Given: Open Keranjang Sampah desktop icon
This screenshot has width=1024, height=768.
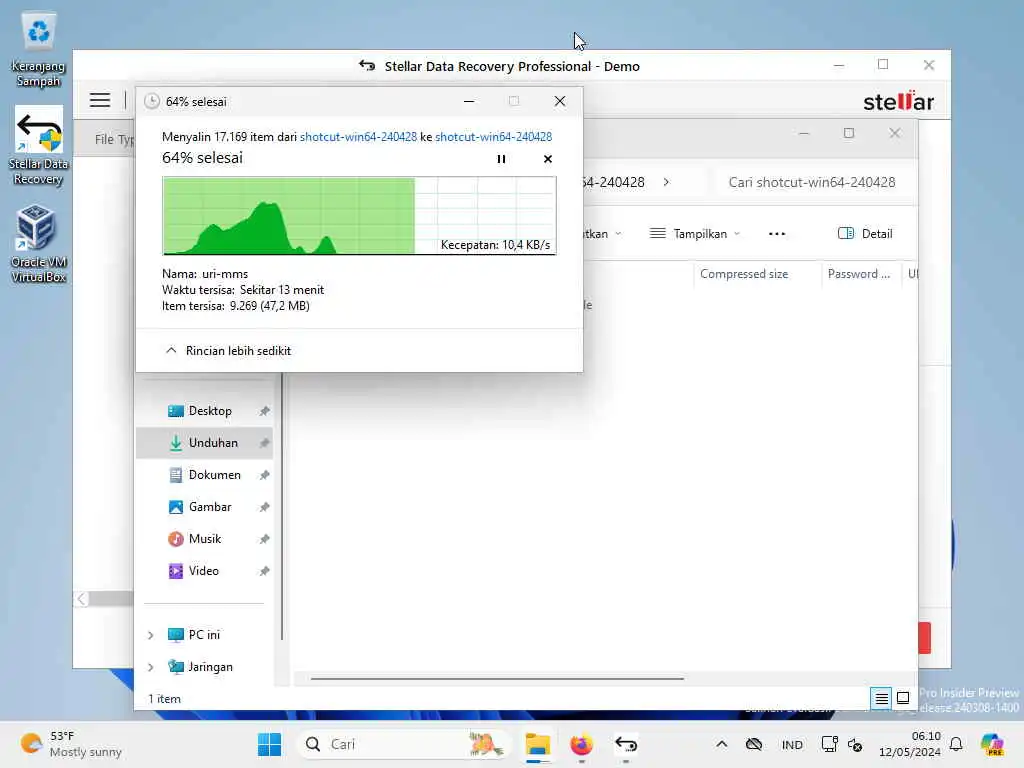Looking at the screenshot, I should [39, 50].
